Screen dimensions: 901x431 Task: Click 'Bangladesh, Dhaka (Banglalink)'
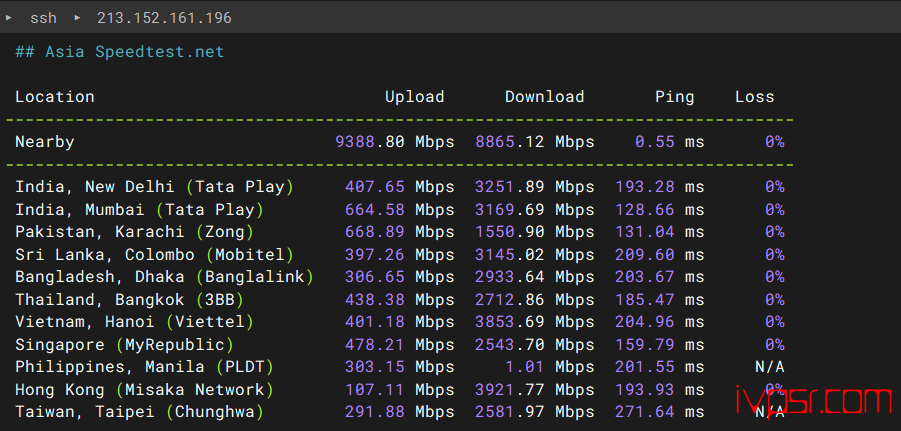pos(164,276)
